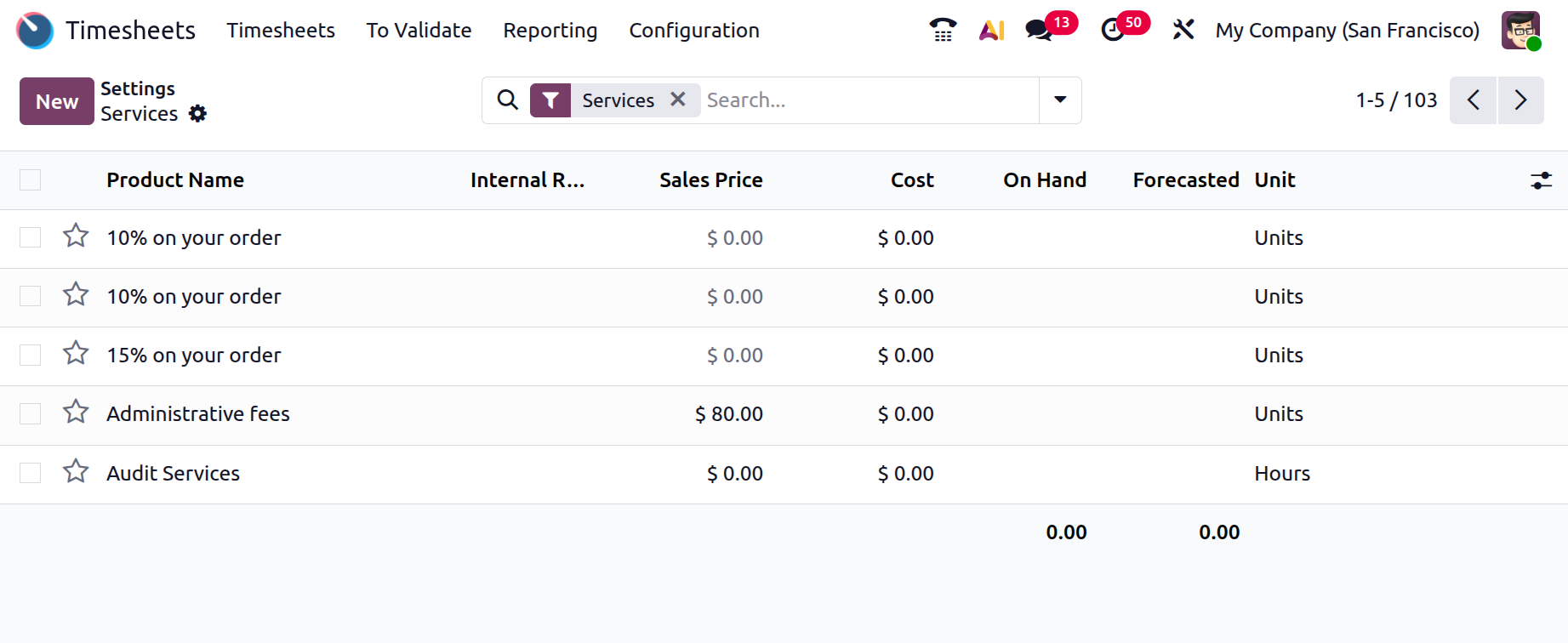Image resolution: width=1568 pixels, height=643 pixels.
Task: Click the AI assistant icon
Action: tap(991, 31)
